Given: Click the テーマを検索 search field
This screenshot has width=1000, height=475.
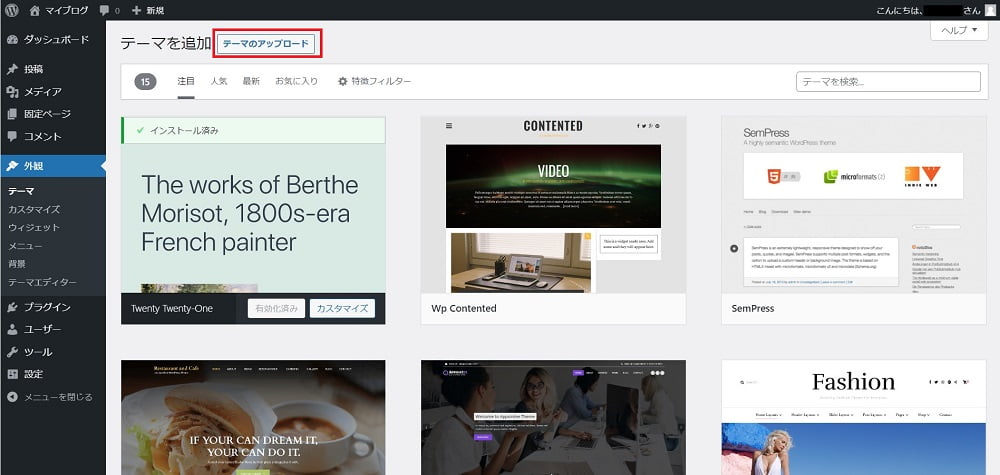Looking at the screenshot, I should pos(888,82).
